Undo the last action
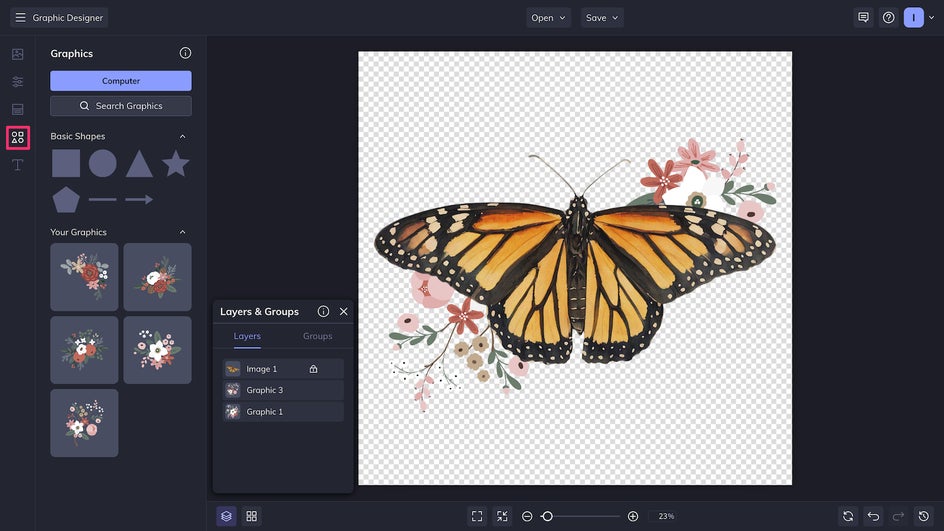The height and width of the screenshot is (531, 944). pyautogui.click(x=873, y=516)
